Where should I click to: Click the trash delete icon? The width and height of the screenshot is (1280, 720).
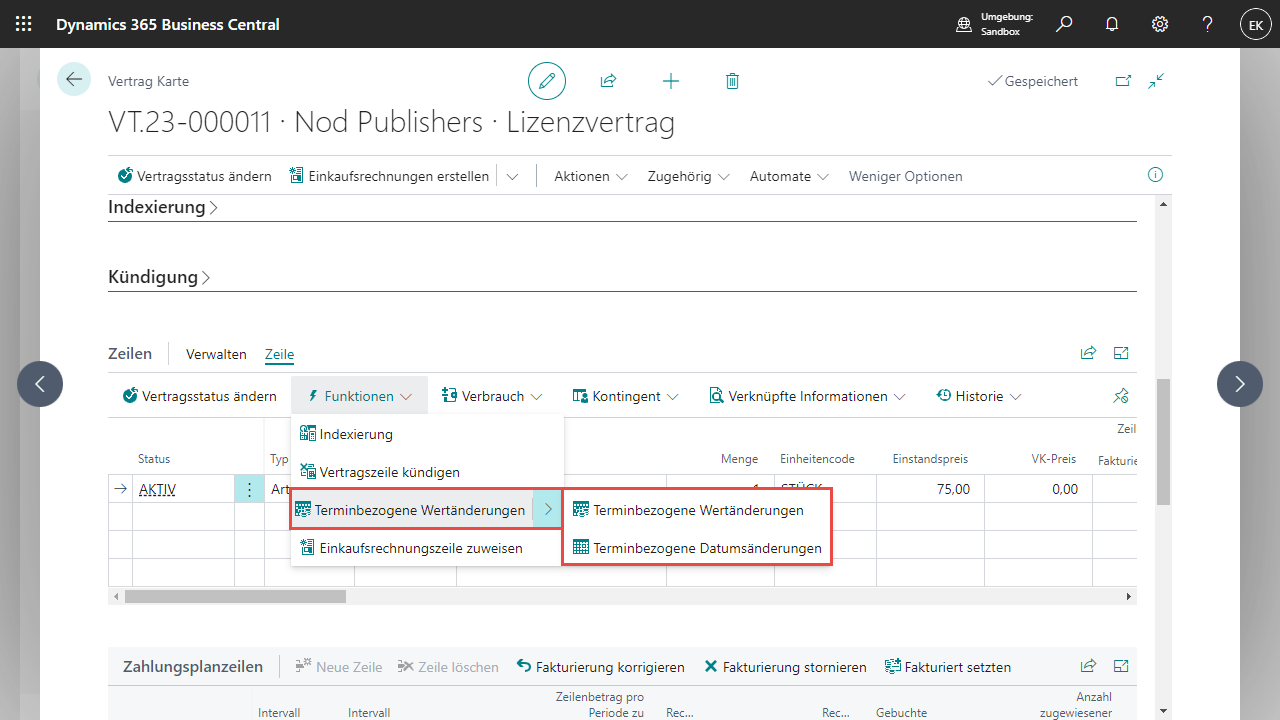point(732,81)
